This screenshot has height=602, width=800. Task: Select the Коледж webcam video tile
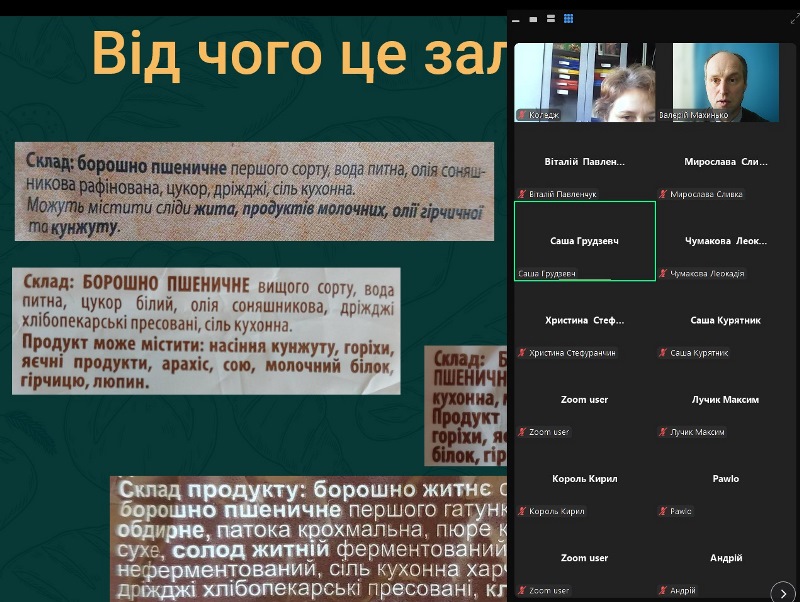(x=585, y=82)
